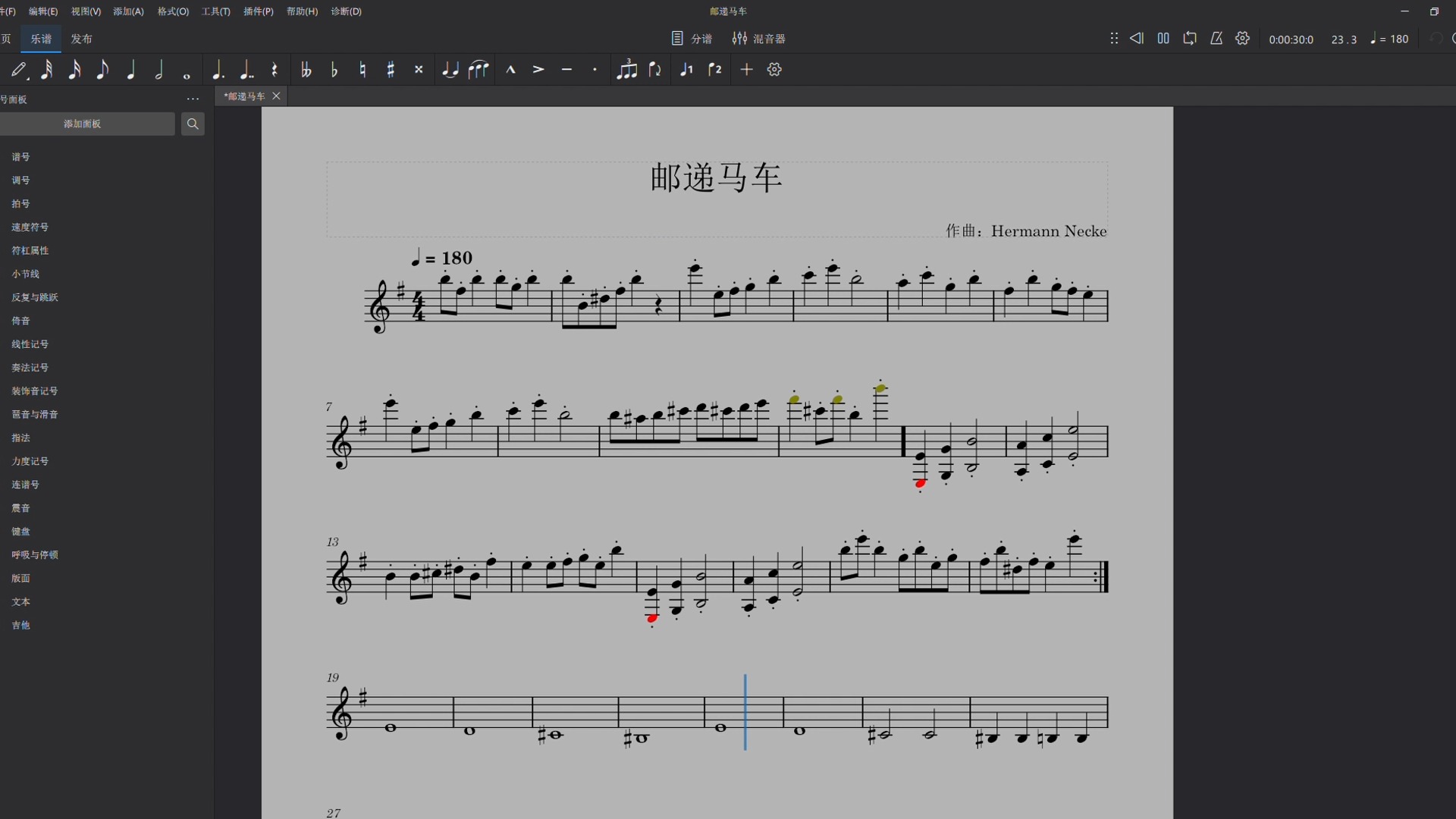Customize the note input toolbar

(x=774, y=70)
